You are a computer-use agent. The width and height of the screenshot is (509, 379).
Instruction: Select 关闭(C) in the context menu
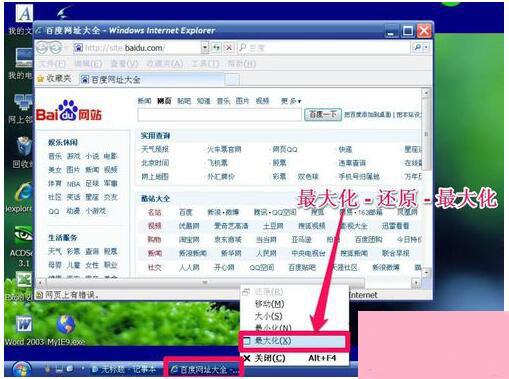pyautogui.click(x=294, y=358)
